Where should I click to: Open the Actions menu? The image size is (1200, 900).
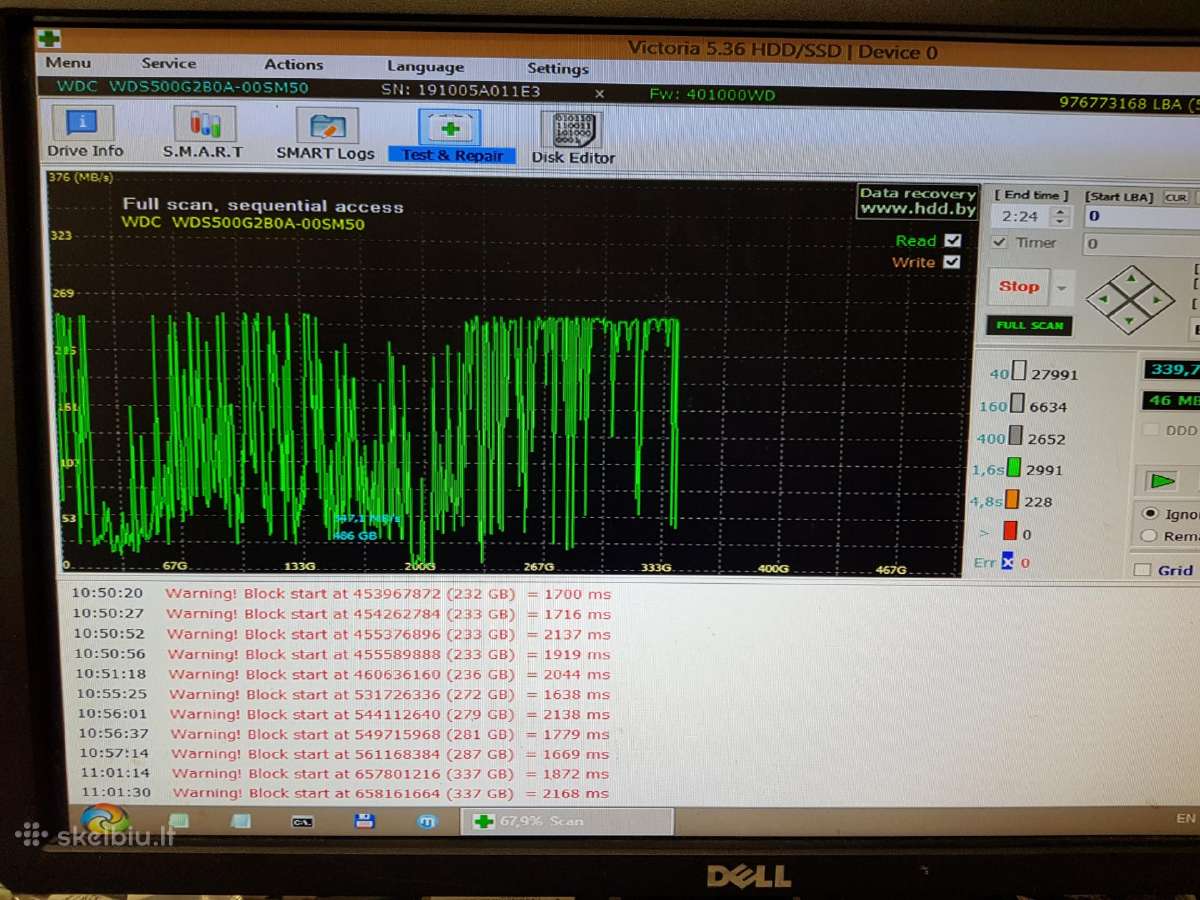(294, 64)
